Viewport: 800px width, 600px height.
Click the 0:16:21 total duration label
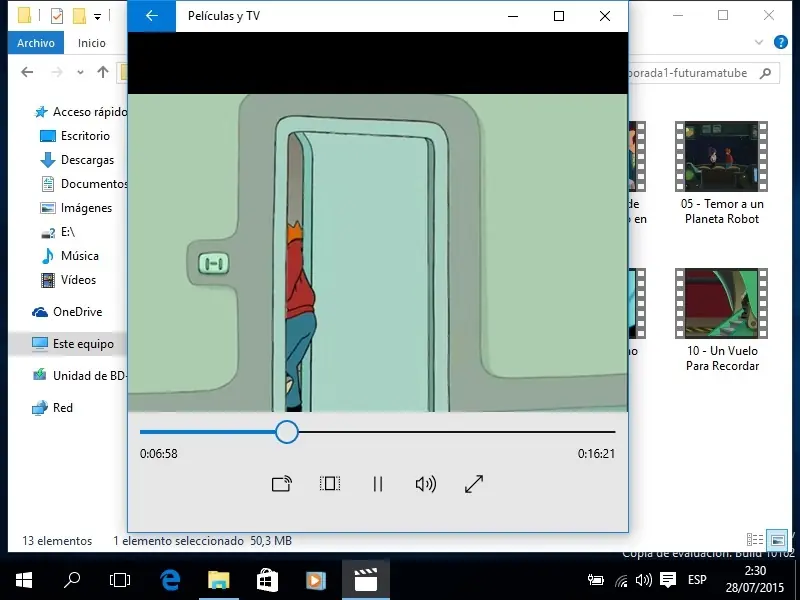pyautogui.click(x=596, y=454)
